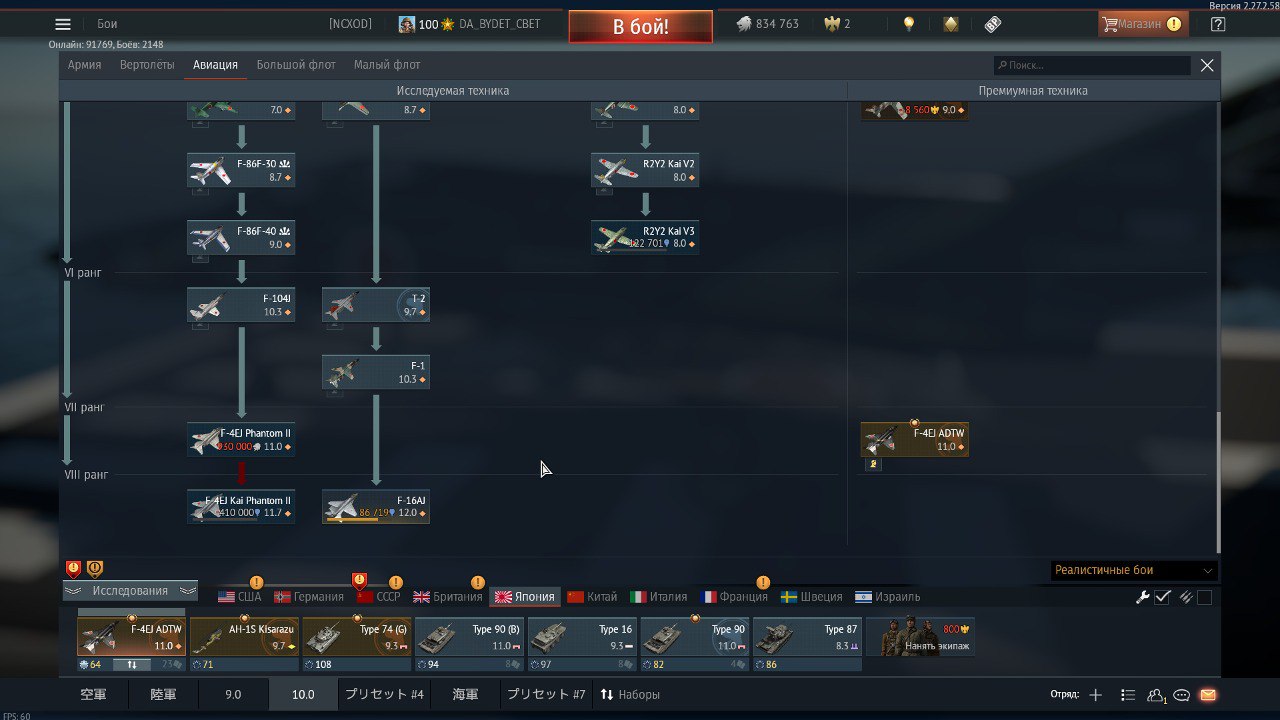Select the Германия nation tab
The width and height of the screenshot is (1280, 720).
[x=309, y=597]
